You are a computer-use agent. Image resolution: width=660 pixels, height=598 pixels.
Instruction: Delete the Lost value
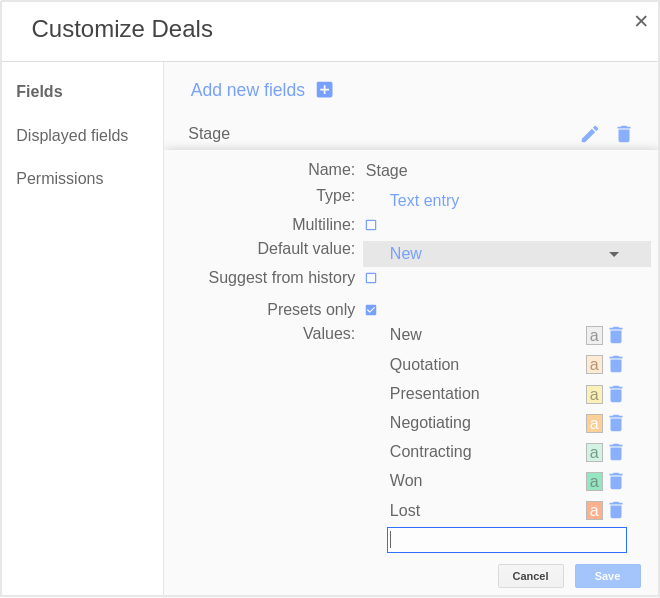click(x=616, y=510)
